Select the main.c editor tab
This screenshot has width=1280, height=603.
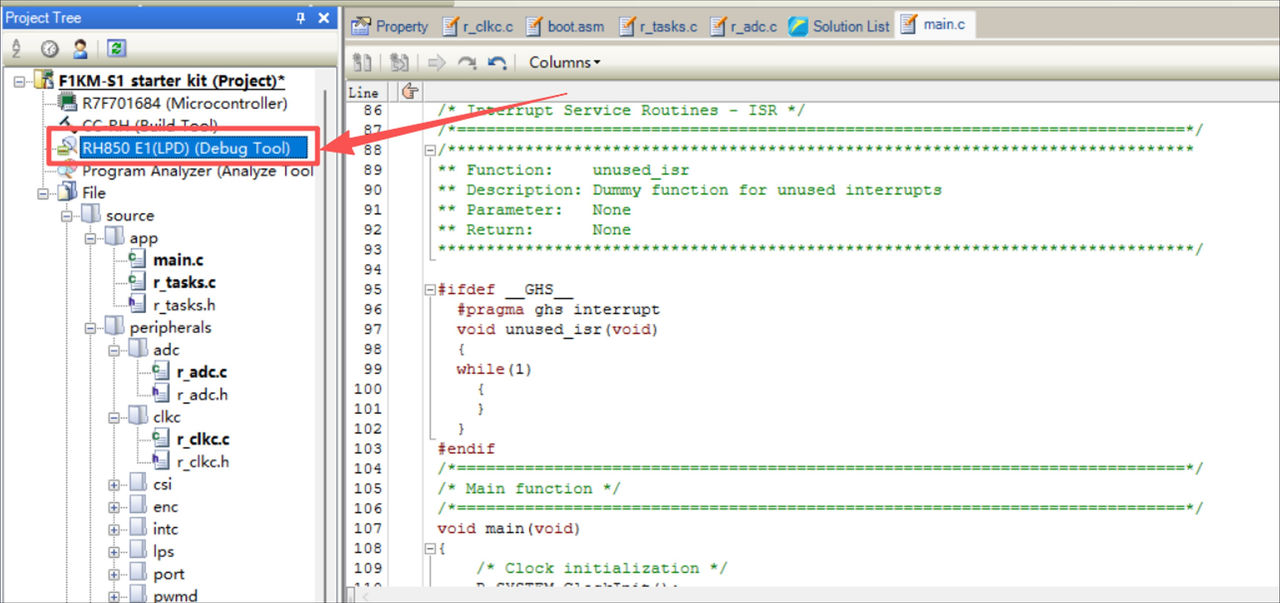click(x=934, y=25)
